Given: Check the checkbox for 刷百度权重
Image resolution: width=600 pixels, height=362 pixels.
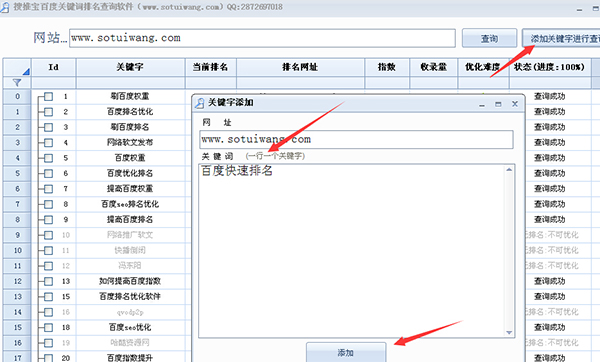Looking at the screenshot, I should pos(49,96).
